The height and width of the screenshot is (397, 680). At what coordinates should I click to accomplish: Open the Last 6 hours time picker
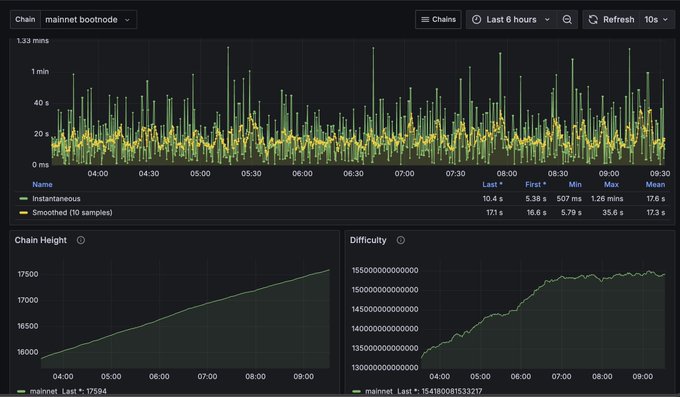point(511,20)
